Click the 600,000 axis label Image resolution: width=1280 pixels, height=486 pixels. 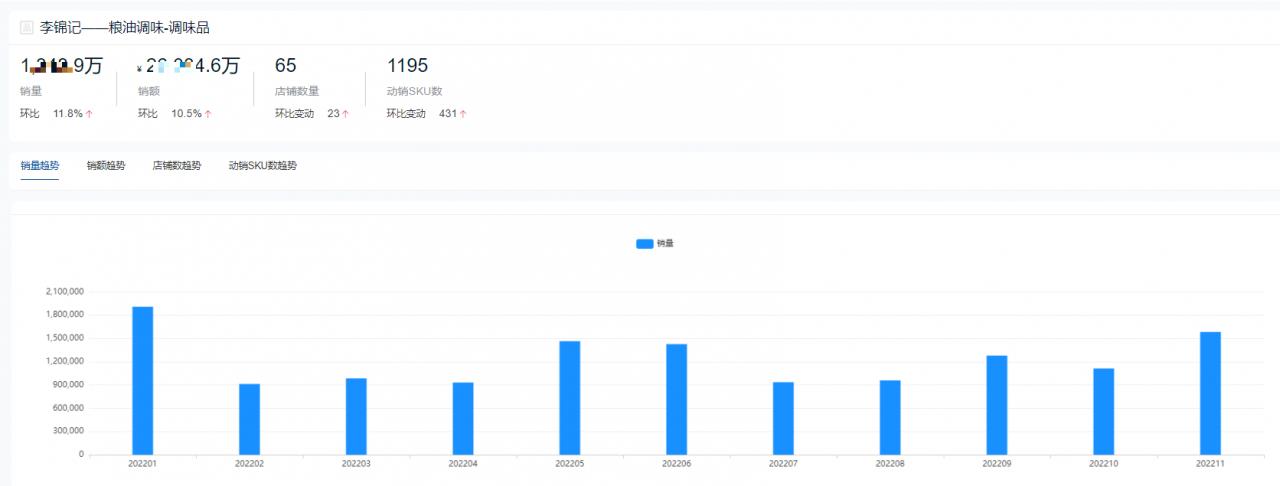(x=68, y=408)
